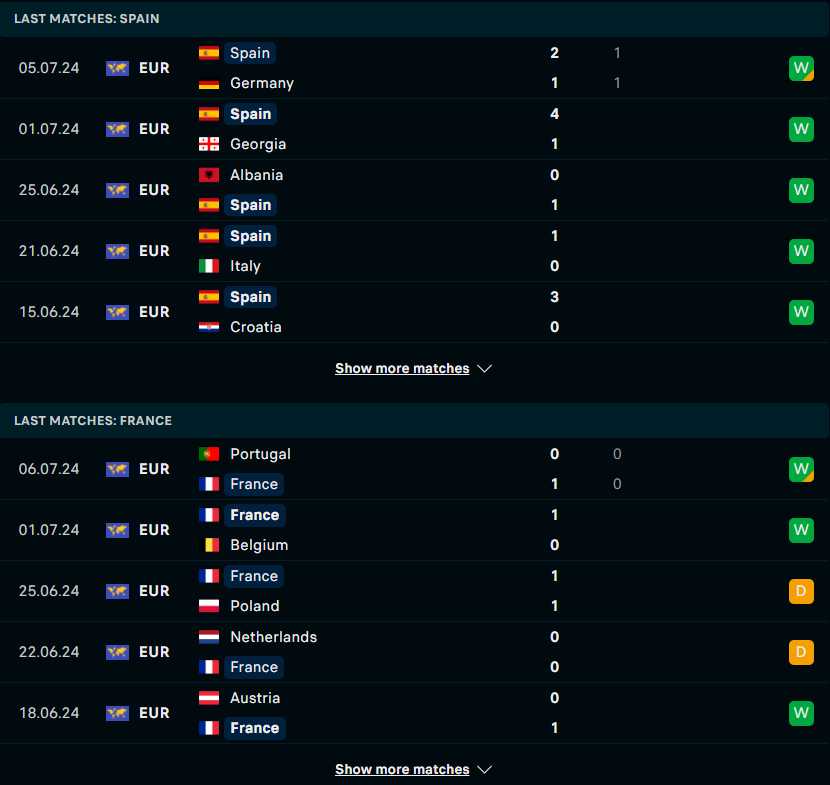Click the D badge for Netherlands vs France

click(x=801, y=652)
